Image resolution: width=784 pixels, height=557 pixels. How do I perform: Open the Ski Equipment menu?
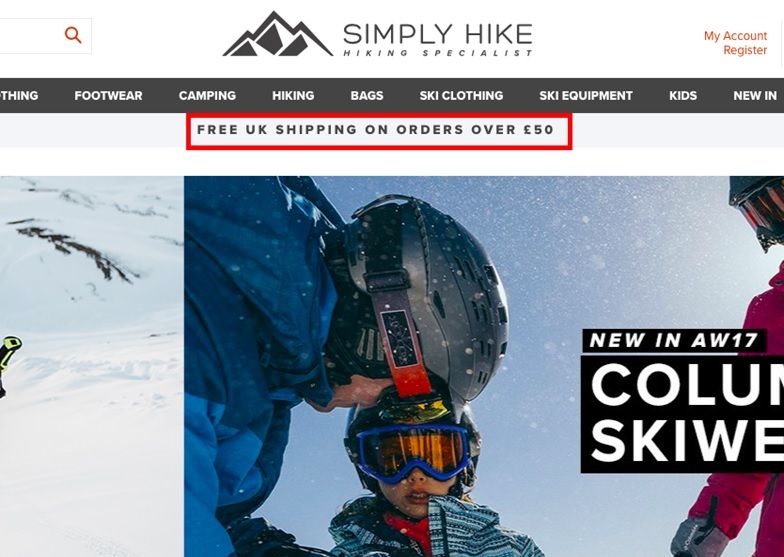click(x=586, y=96)
